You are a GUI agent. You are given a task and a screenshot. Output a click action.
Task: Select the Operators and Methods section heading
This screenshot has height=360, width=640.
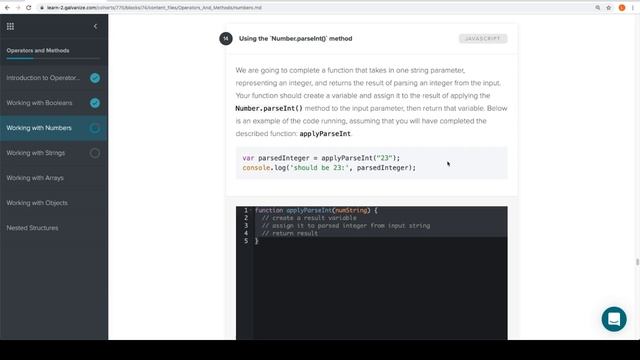[38, 51]
